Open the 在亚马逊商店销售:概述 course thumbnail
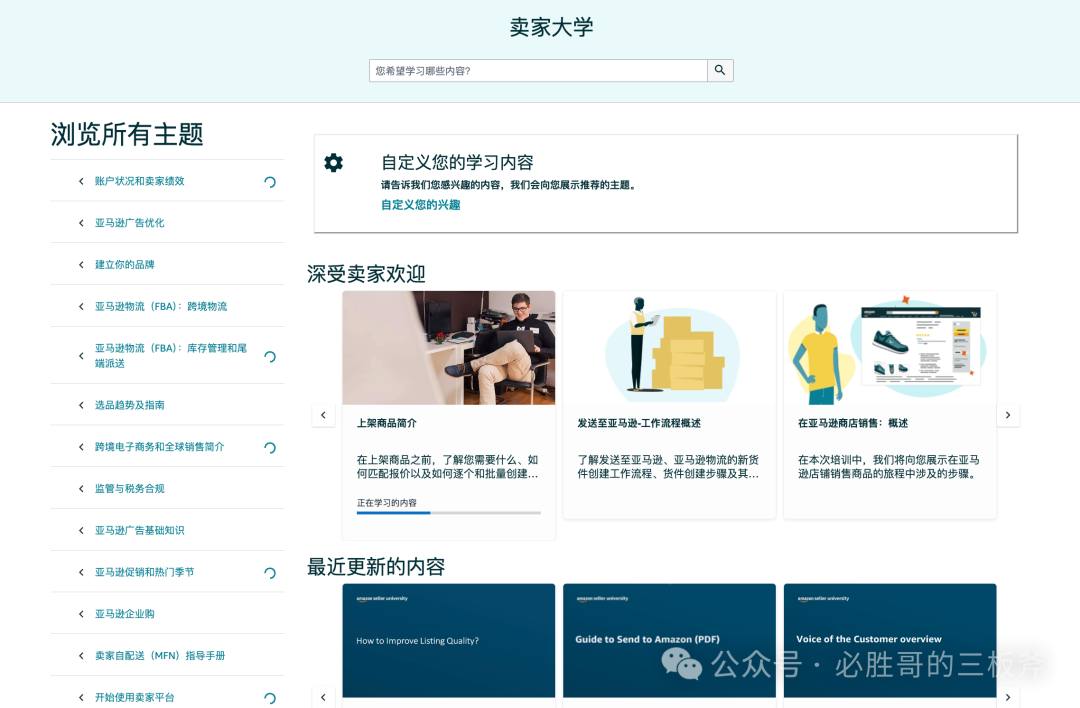 coord(890,348)
